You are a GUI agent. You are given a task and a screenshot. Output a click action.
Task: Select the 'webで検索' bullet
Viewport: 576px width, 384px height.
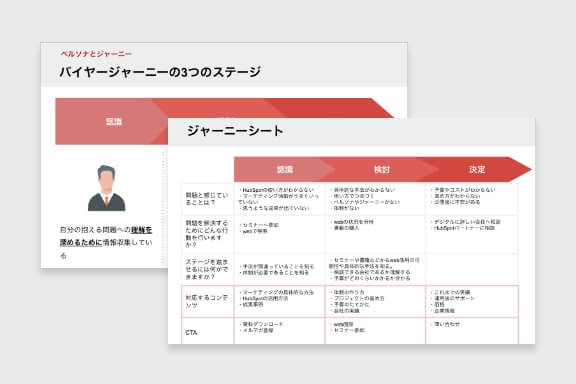tap(254, 231)
